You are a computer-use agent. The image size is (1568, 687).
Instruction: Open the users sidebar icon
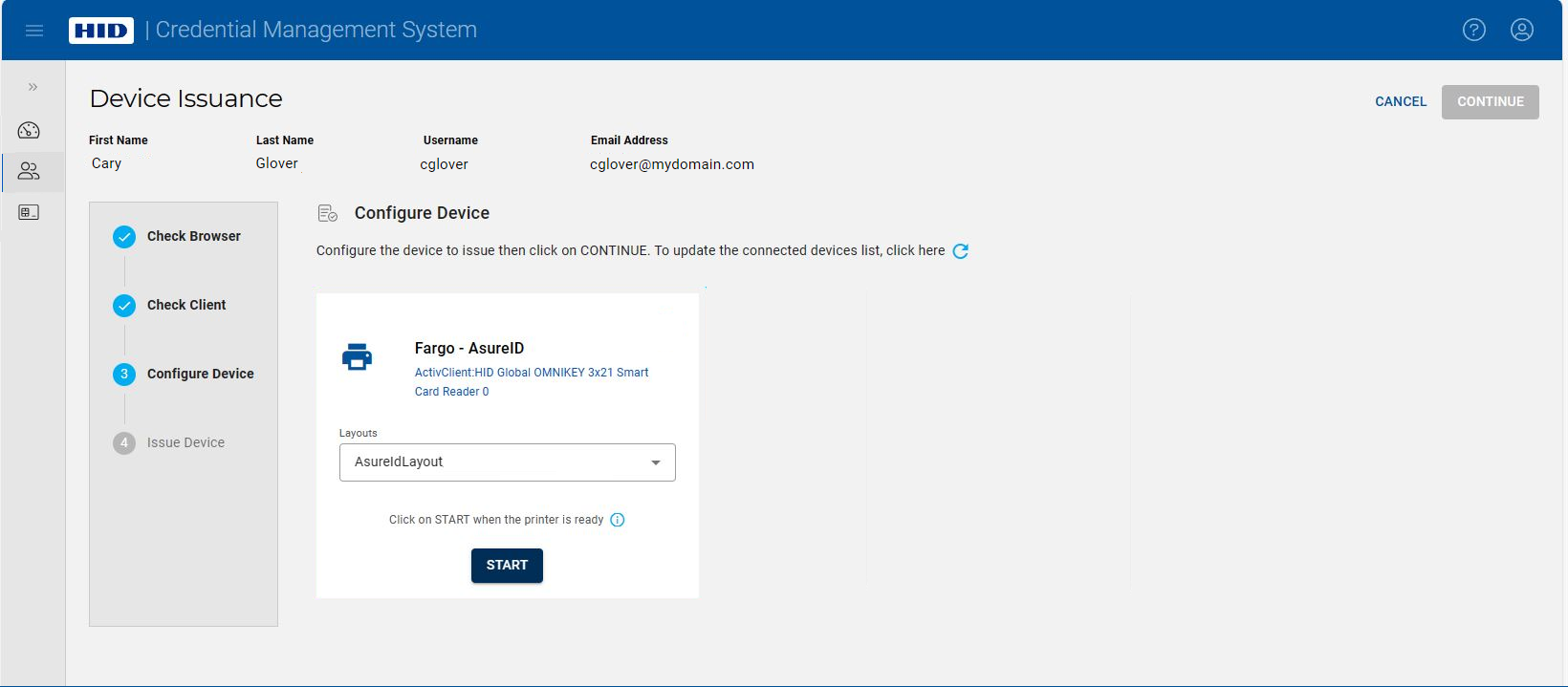point(30,171)
